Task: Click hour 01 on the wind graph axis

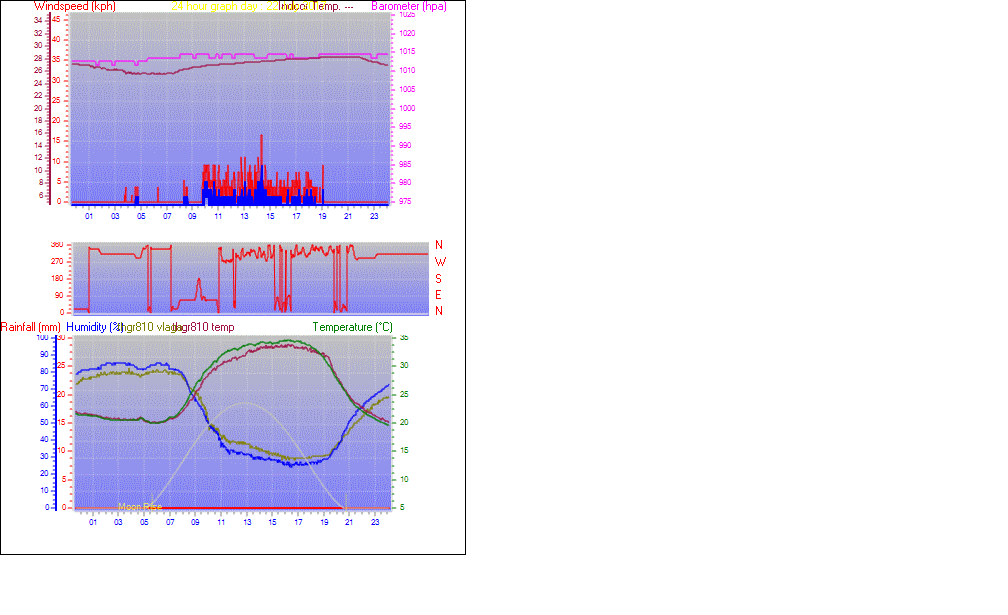Action: (89, 216)
